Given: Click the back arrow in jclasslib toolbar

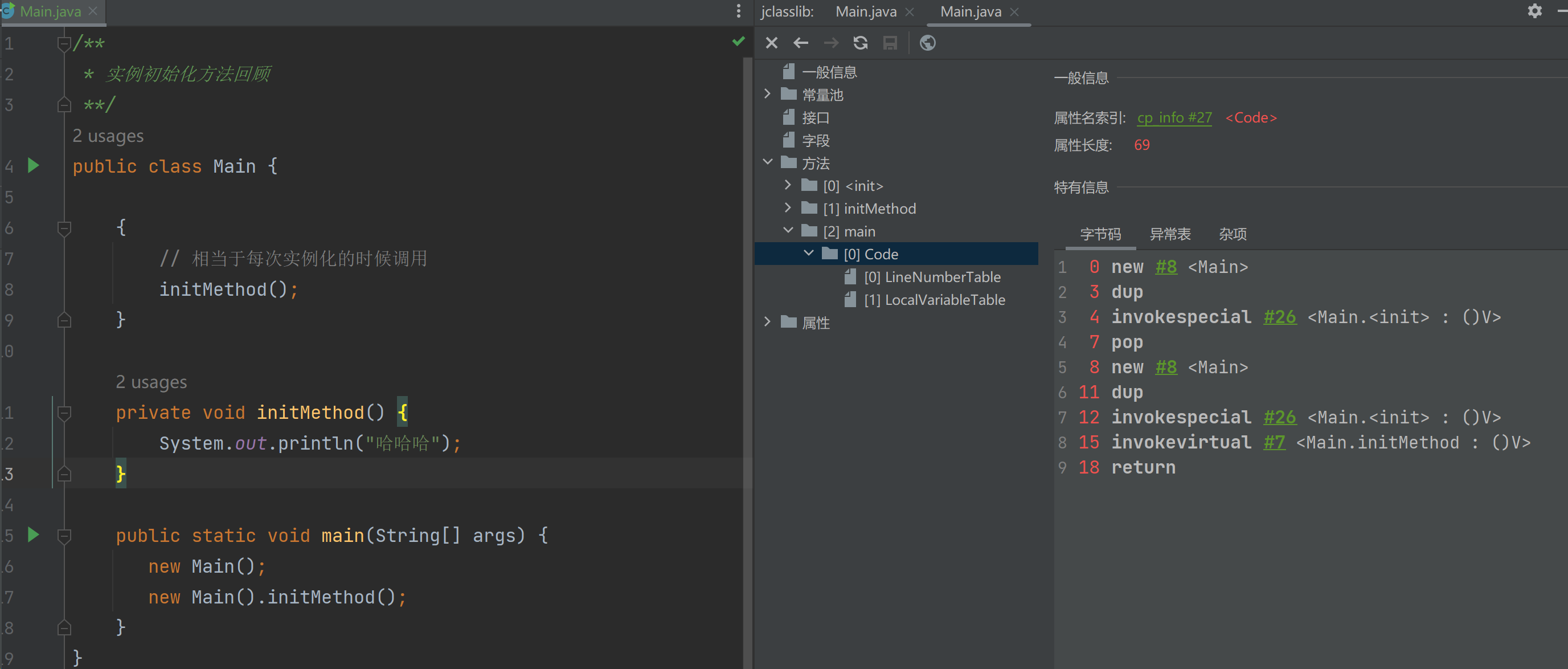Looking at the screenshot, I should point(800,43).
